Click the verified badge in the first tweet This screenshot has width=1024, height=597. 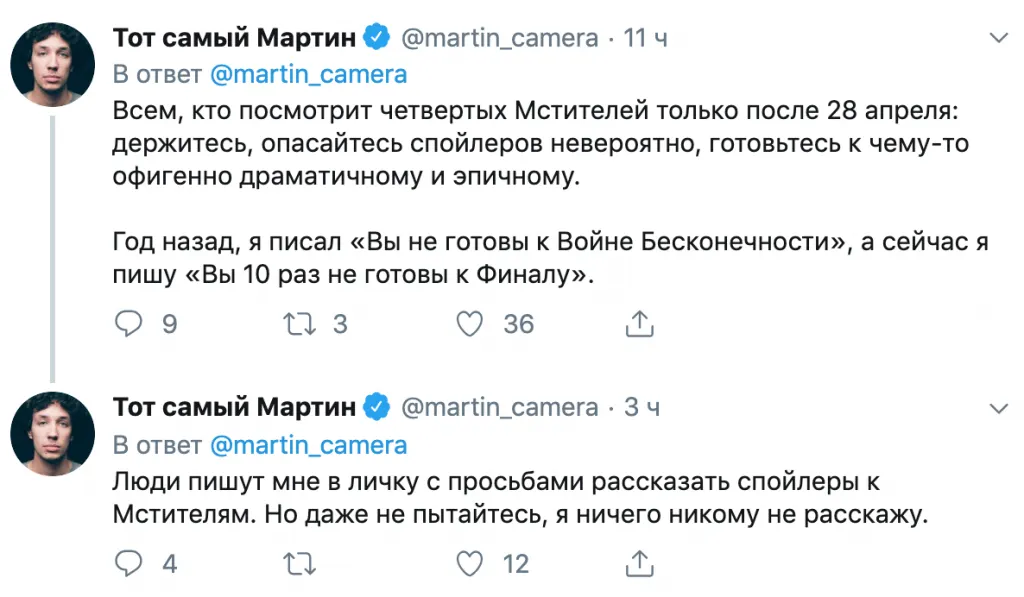[376, 39]
